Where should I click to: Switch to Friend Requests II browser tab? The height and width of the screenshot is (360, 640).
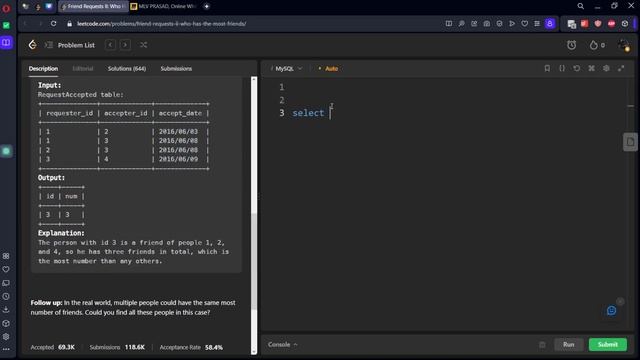click(93, 7)
